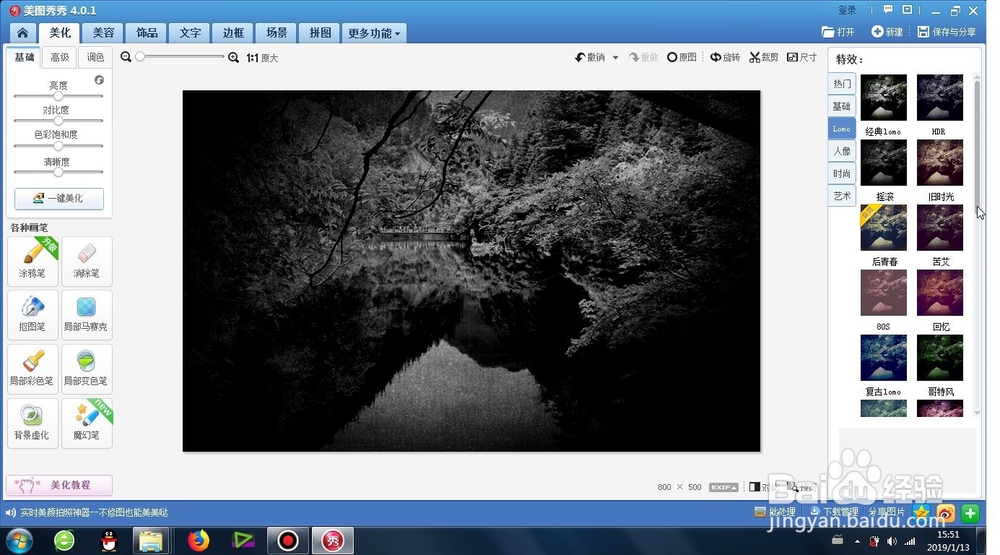Click the zoom level slider handle
This screenshot has height=555, width=1000.
pos(140,57)
